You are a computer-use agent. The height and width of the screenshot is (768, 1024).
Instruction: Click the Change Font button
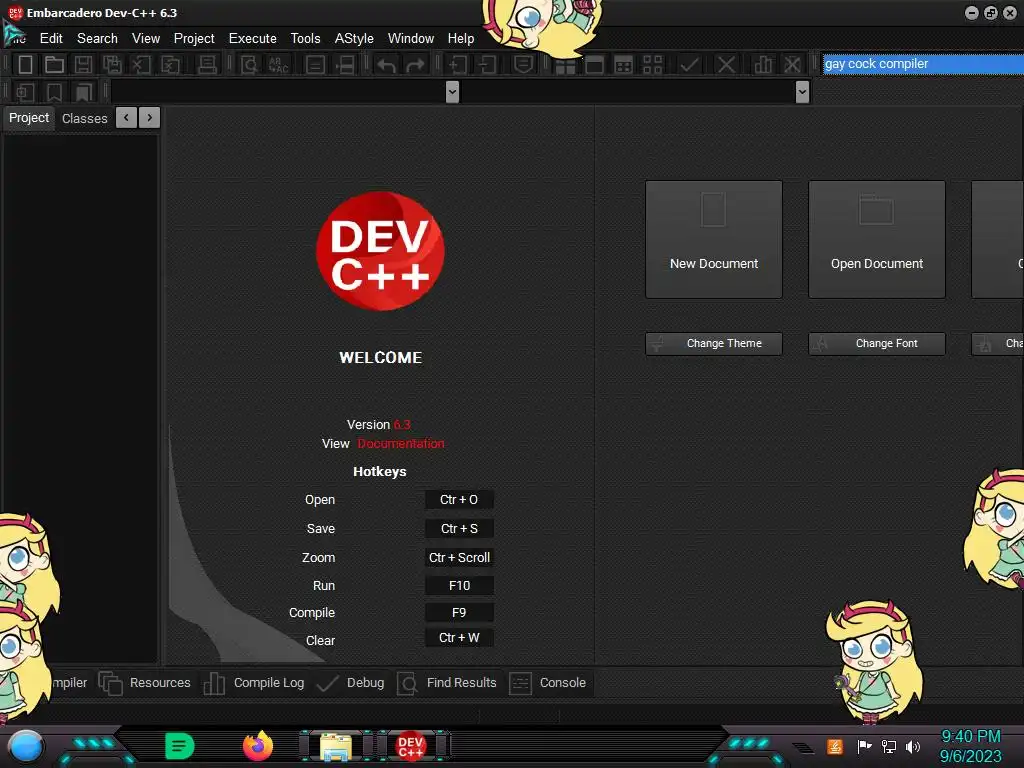877,344
